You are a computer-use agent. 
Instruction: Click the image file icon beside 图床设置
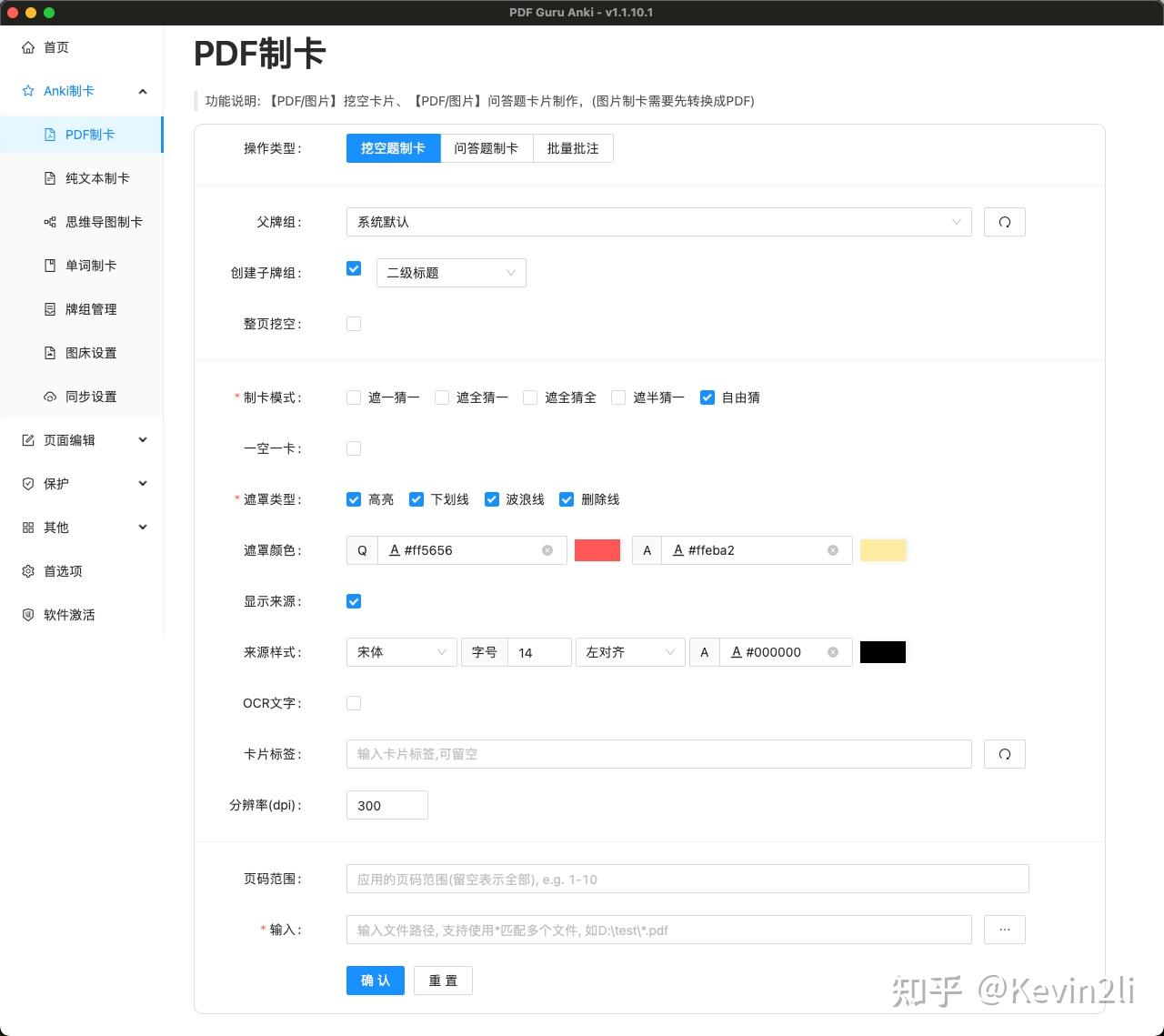[x=50, y=353]
